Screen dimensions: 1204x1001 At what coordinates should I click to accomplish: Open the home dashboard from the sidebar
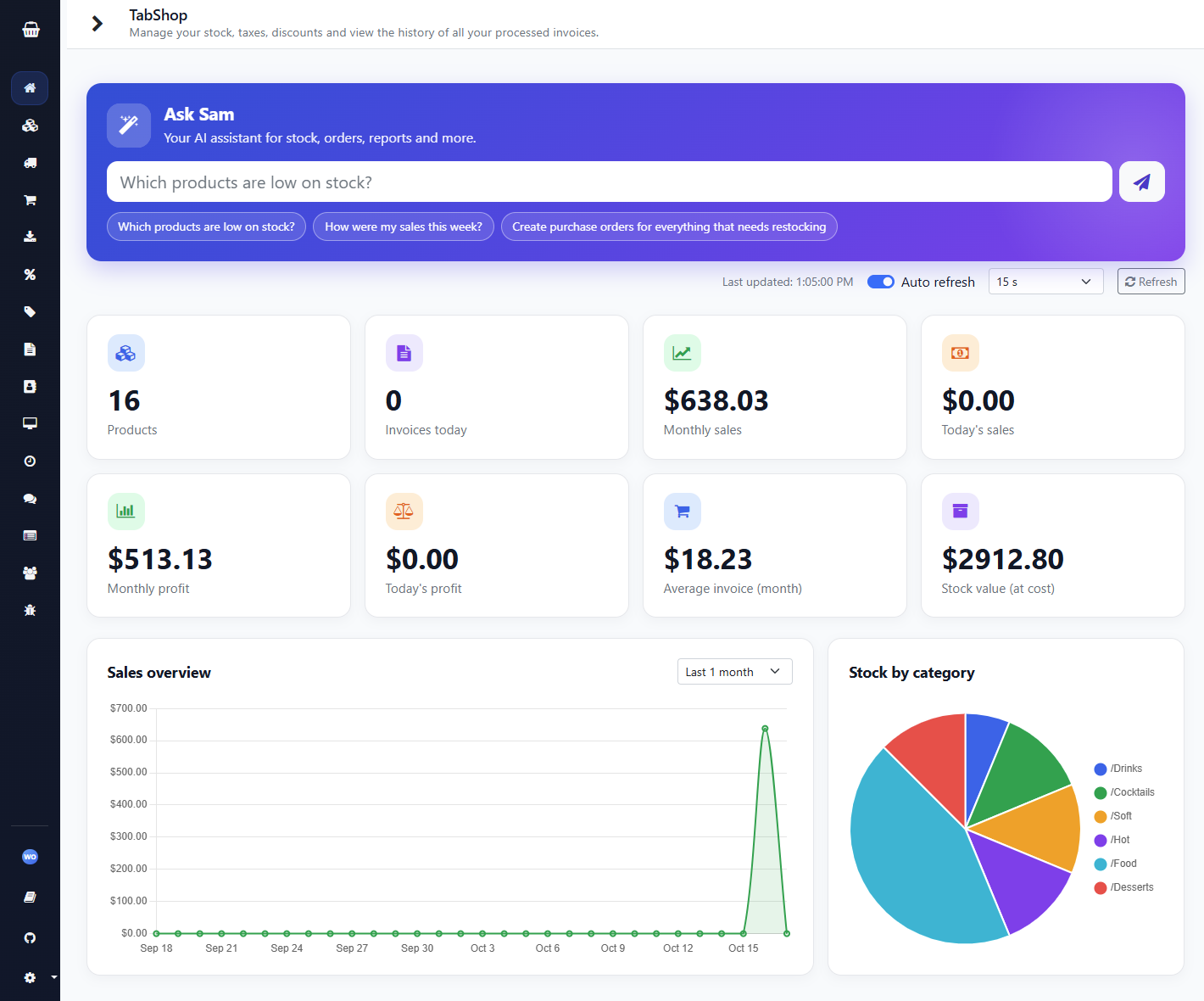pyautogui.click(x=30, y=88)
